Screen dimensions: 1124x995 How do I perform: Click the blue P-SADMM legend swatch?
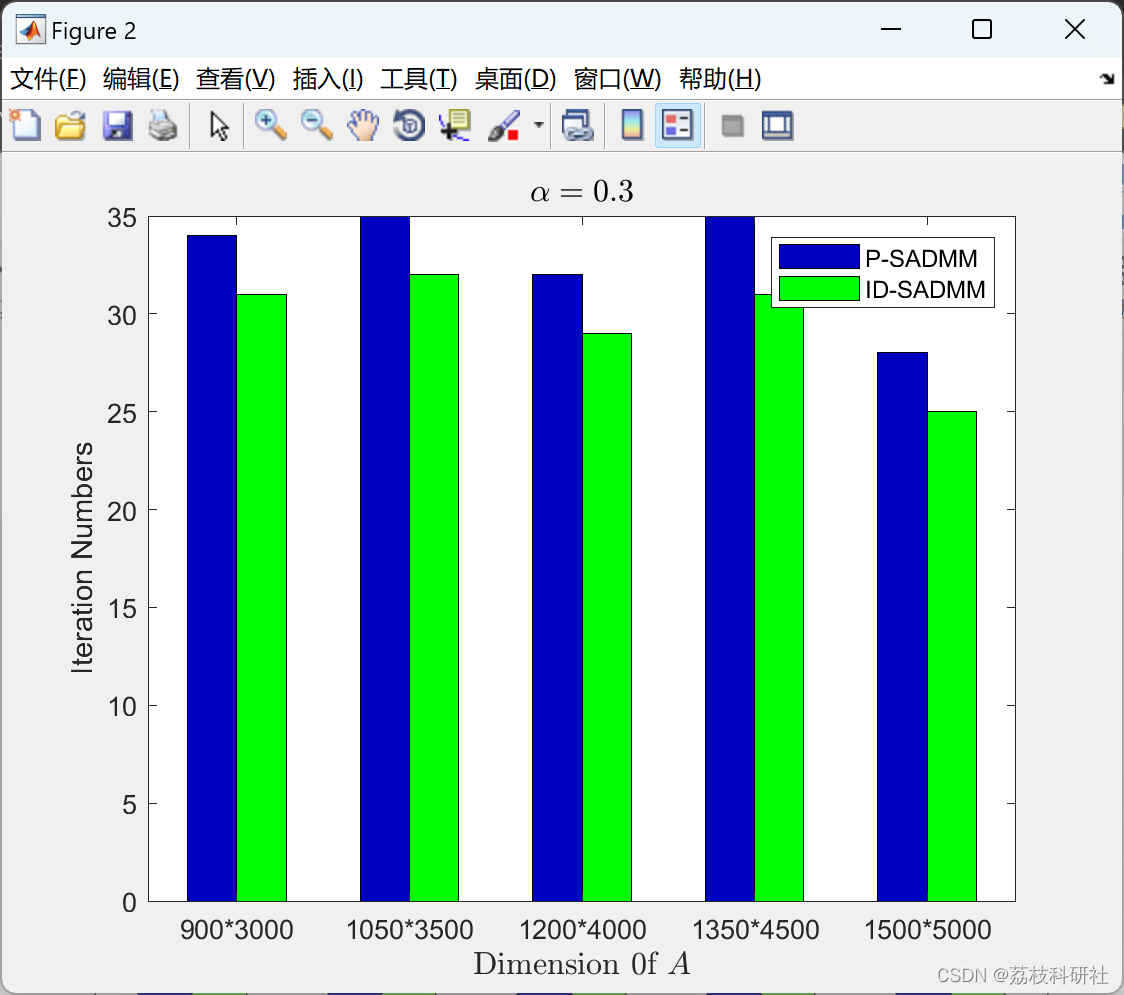click(x=819, y=257)
